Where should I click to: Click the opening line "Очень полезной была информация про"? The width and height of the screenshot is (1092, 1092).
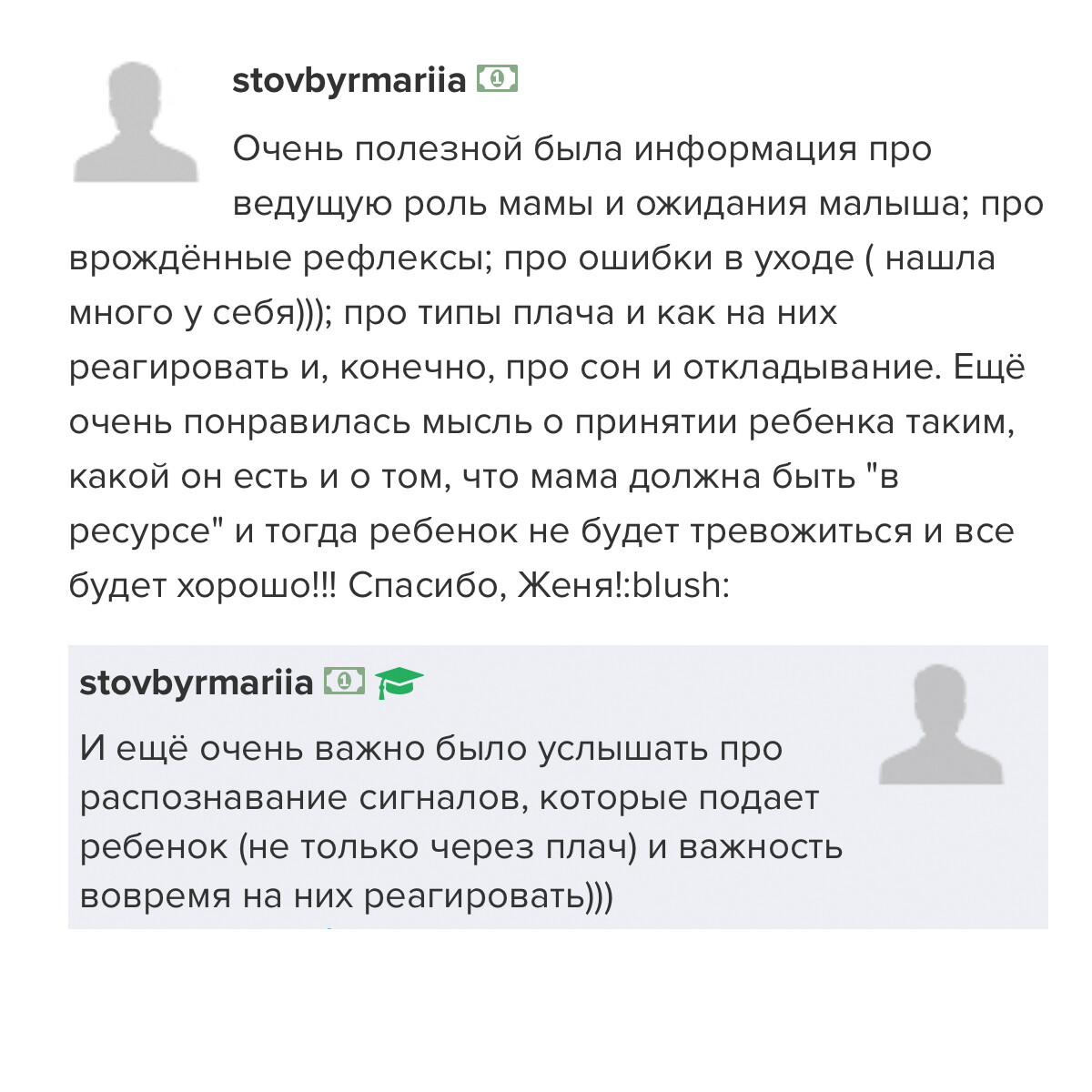click(x=581, y=148)
